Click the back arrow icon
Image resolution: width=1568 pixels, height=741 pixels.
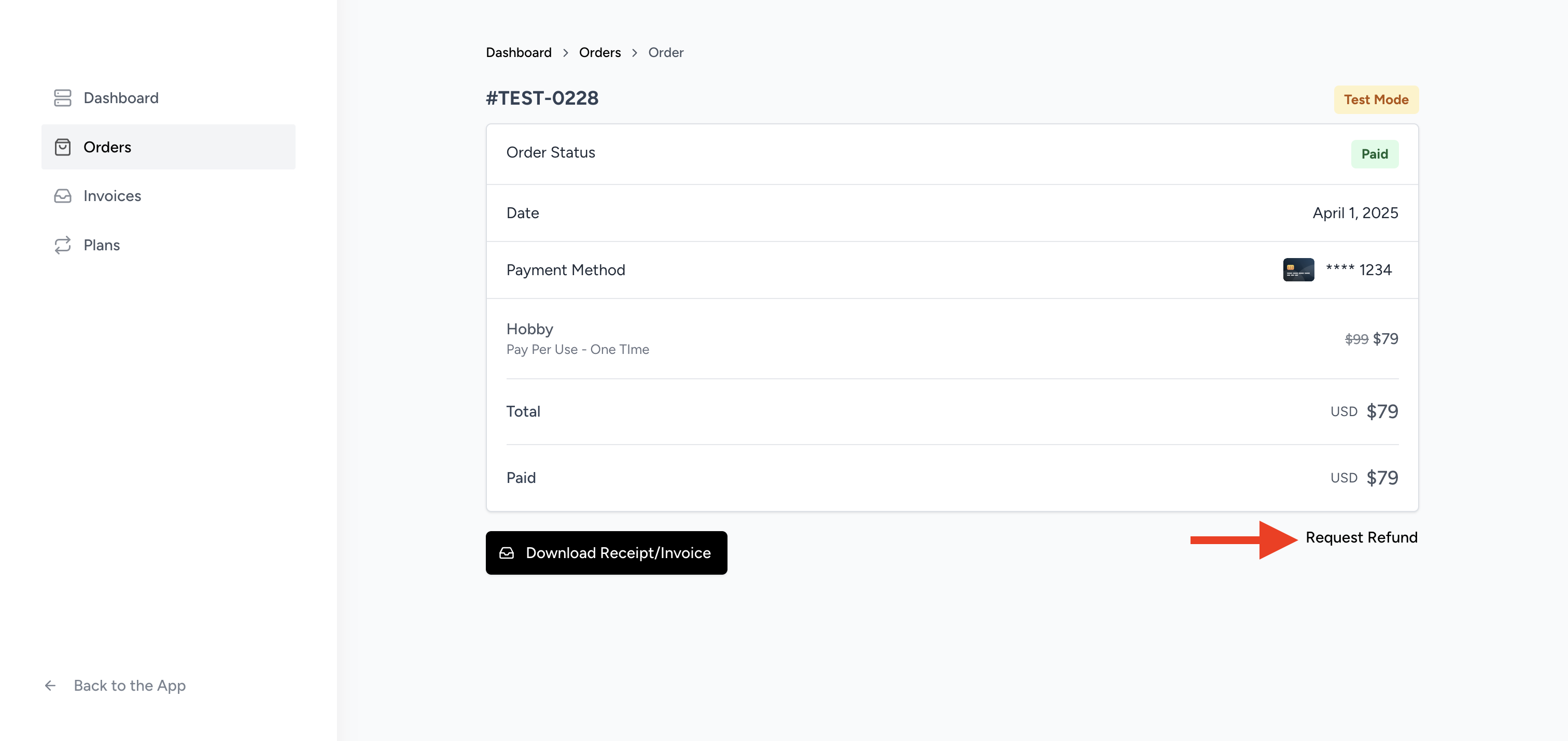coord(50,686)
